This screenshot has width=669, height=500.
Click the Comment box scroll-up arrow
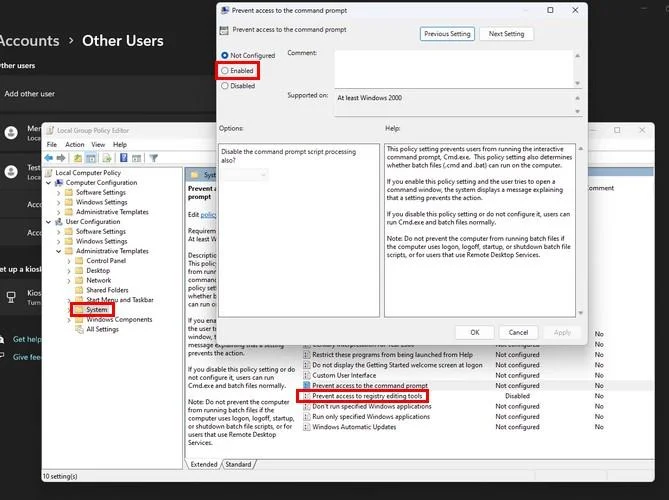[x=578, y=56]
